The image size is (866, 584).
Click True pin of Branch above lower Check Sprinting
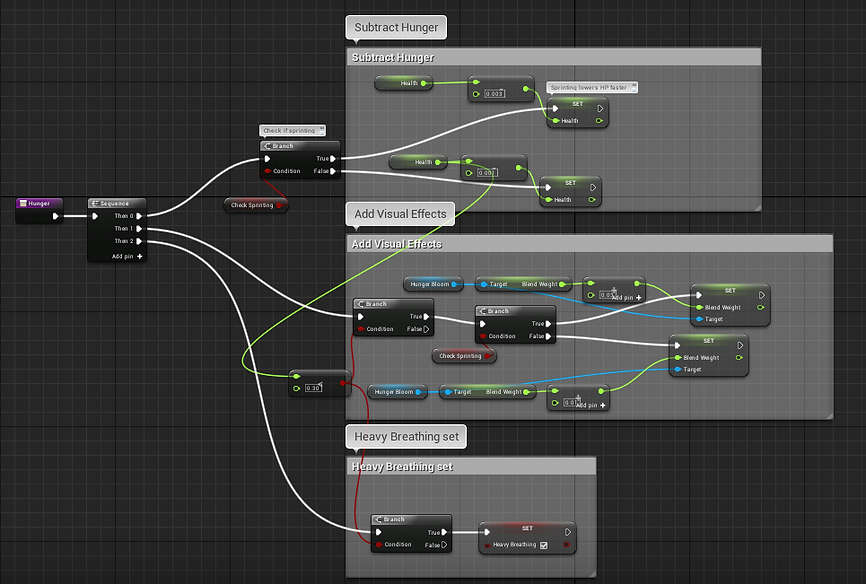point(548,324)
